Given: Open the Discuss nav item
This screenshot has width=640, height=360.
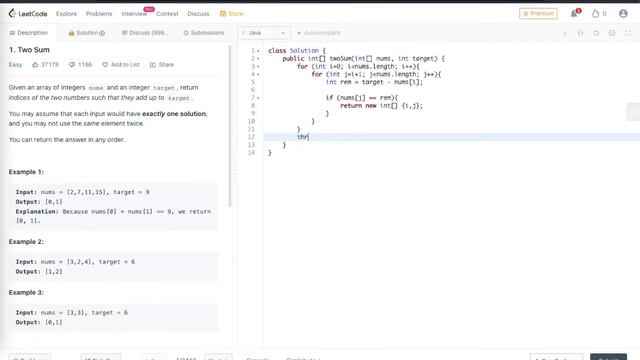Looking at the screenshot, I should click(198, 14).
